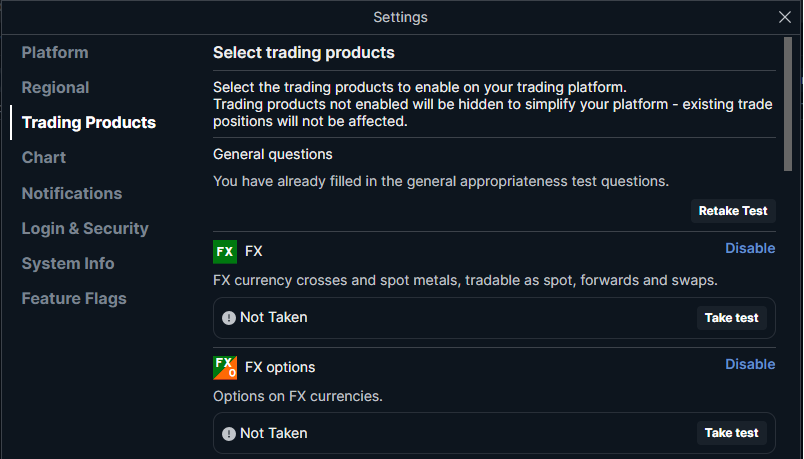Close the Settings dialog
Viewport: 804px width, 459px height.
click(x=785, y=17)
